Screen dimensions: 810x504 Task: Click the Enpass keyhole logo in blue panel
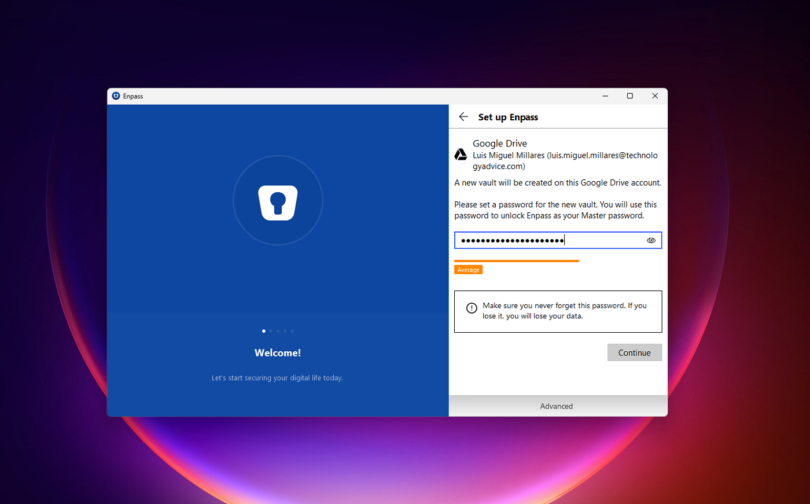278,201
